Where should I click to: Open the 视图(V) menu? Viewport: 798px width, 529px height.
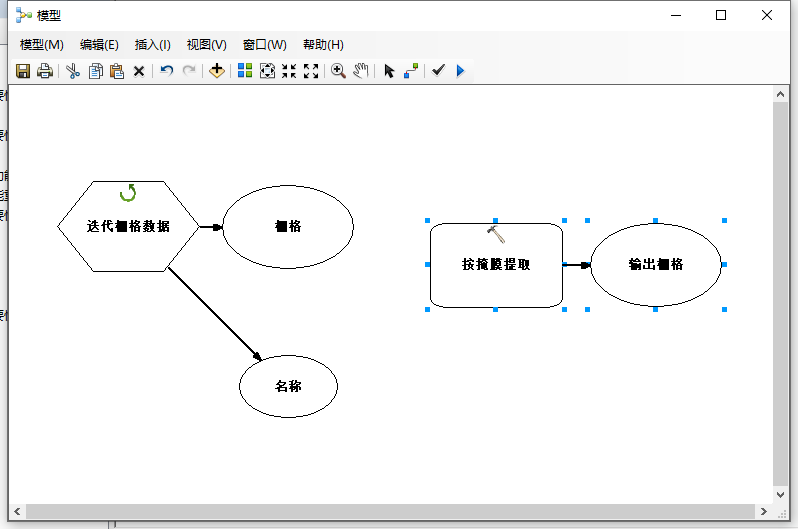[207, 45]
